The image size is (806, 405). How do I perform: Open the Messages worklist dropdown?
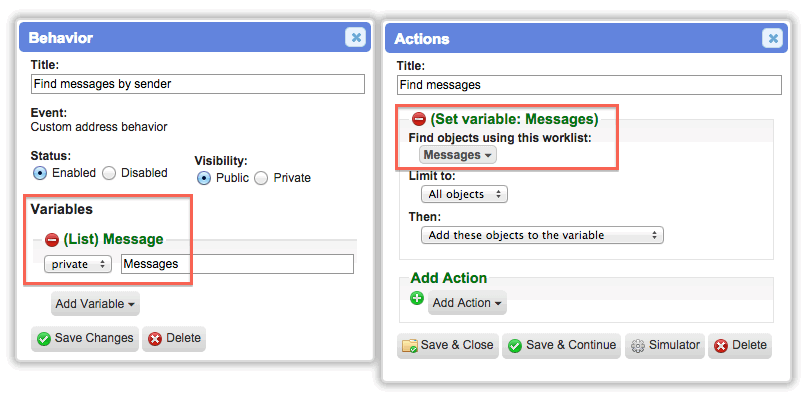[x=457, y=155]
